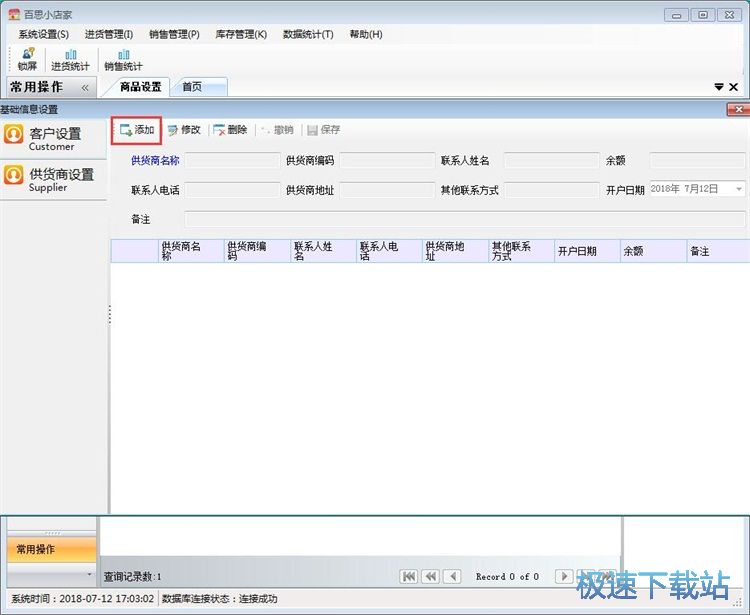
Task: Click the 删除 delete record button
Action: (x=230, y=130)
